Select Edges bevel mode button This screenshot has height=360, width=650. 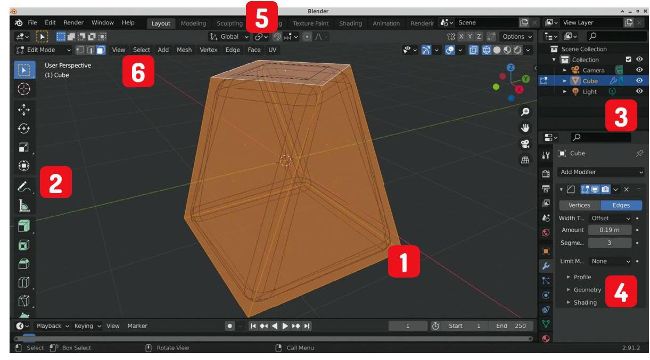tap(621, 205)
